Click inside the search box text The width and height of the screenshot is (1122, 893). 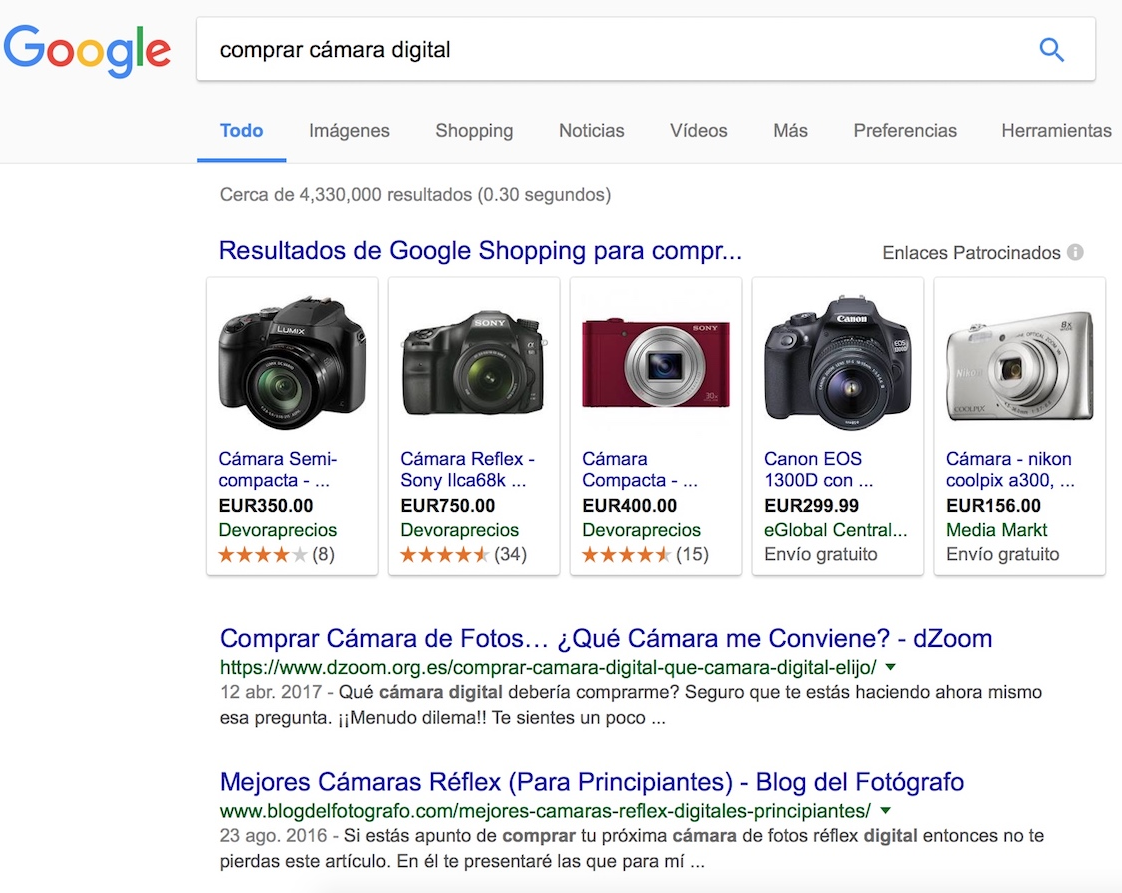point(335,50)
